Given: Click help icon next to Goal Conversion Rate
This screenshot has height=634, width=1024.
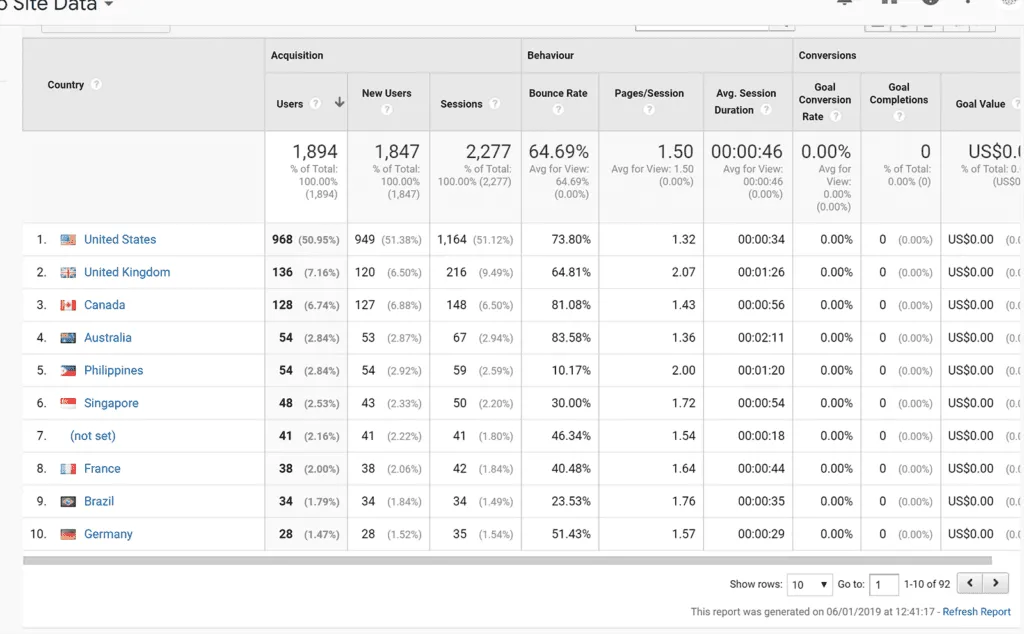Looking at the screenshot, I should coord(835,116).
